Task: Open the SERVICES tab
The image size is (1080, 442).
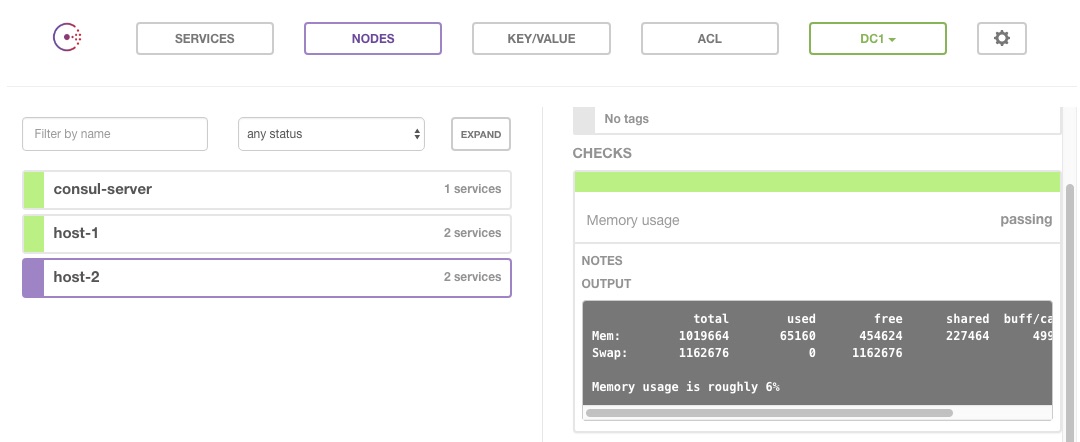Action: pyautogui.click(x=205, y=39)
